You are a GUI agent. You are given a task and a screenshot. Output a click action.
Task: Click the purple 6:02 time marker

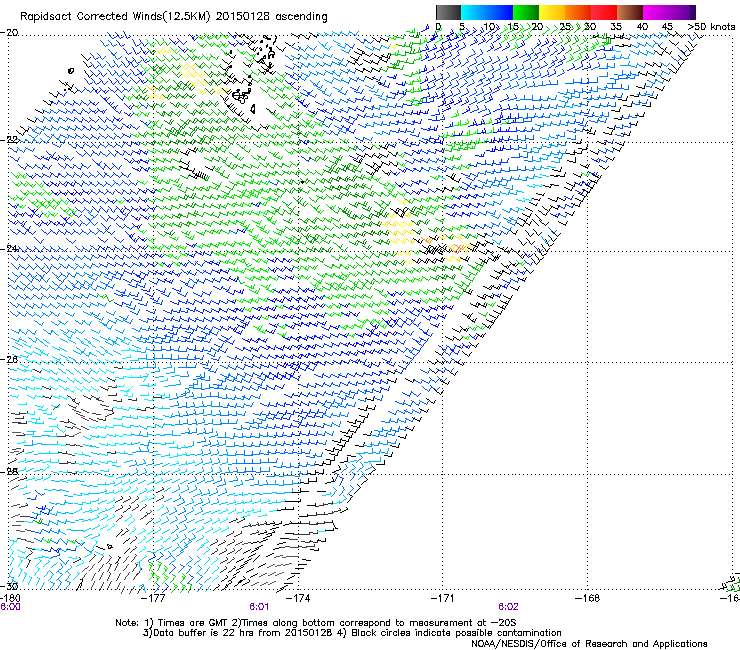[508, 607]
